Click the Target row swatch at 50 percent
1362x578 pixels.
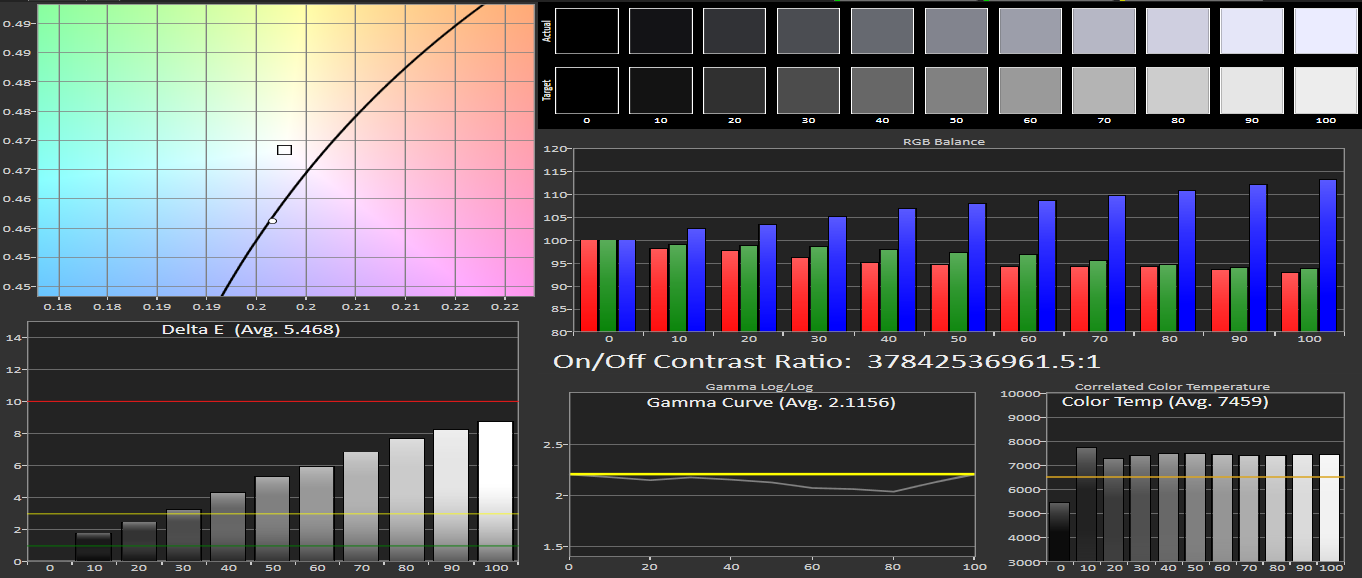[x=957, y=90]
